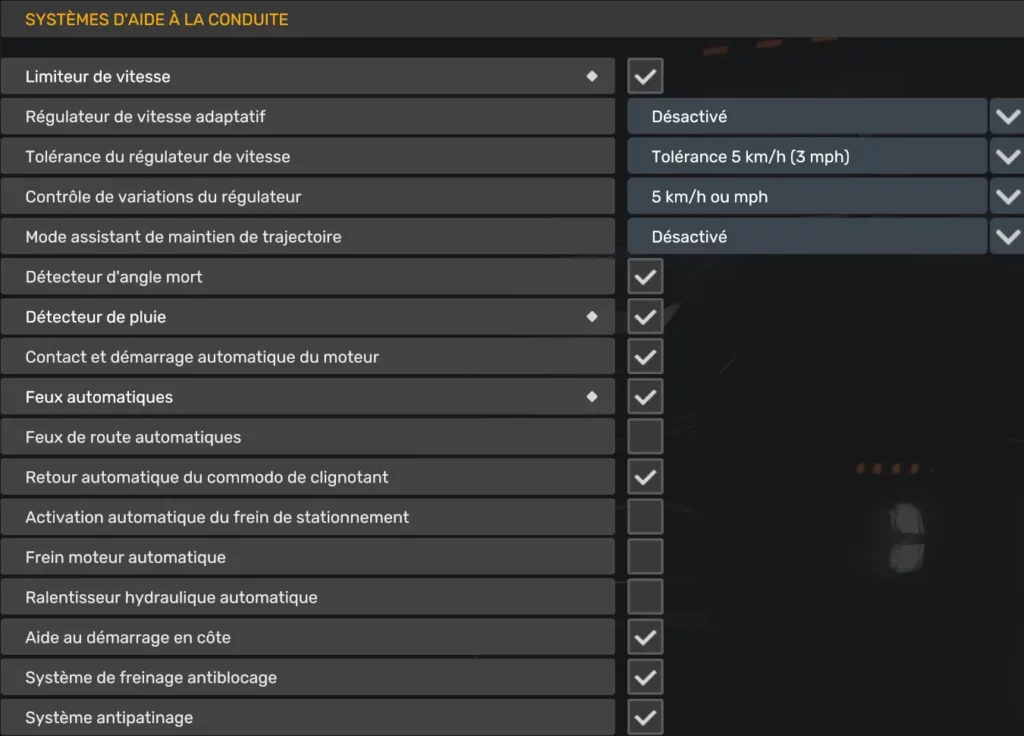Check Ralentisseur hydraulique automatique
The width and height of the screenshot is (1024, 736).
tap(645, 598)
